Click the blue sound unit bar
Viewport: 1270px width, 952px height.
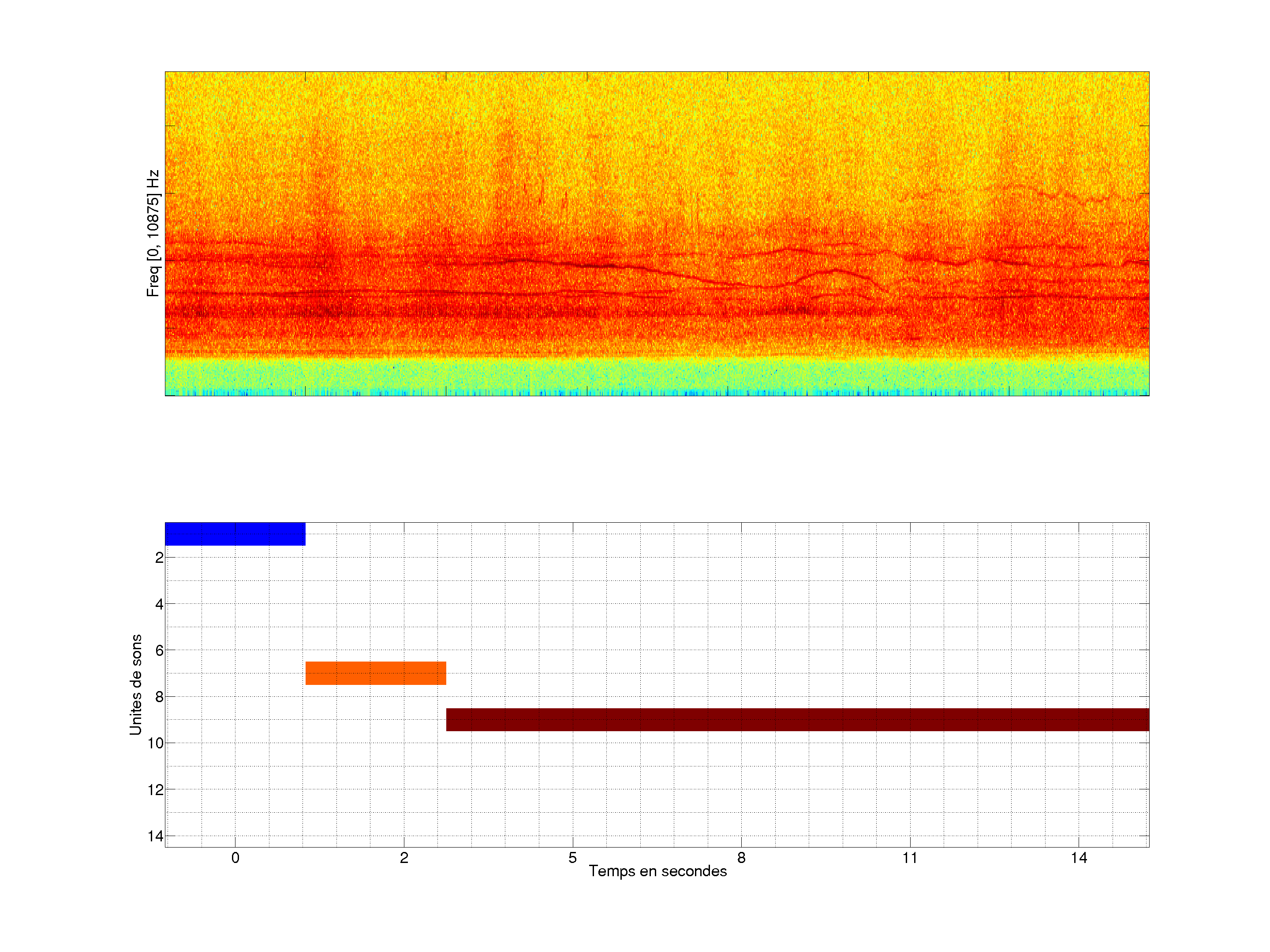[235, 534]
